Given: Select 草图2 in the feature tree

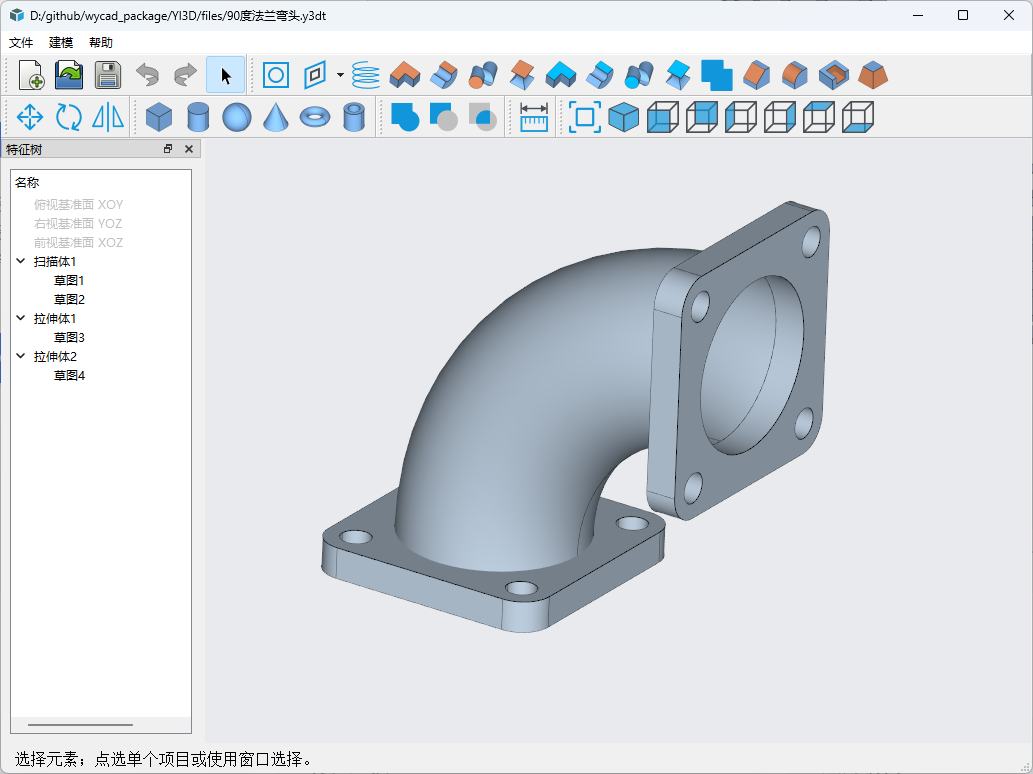Looking at the screenshot, I should click(69, 300).
